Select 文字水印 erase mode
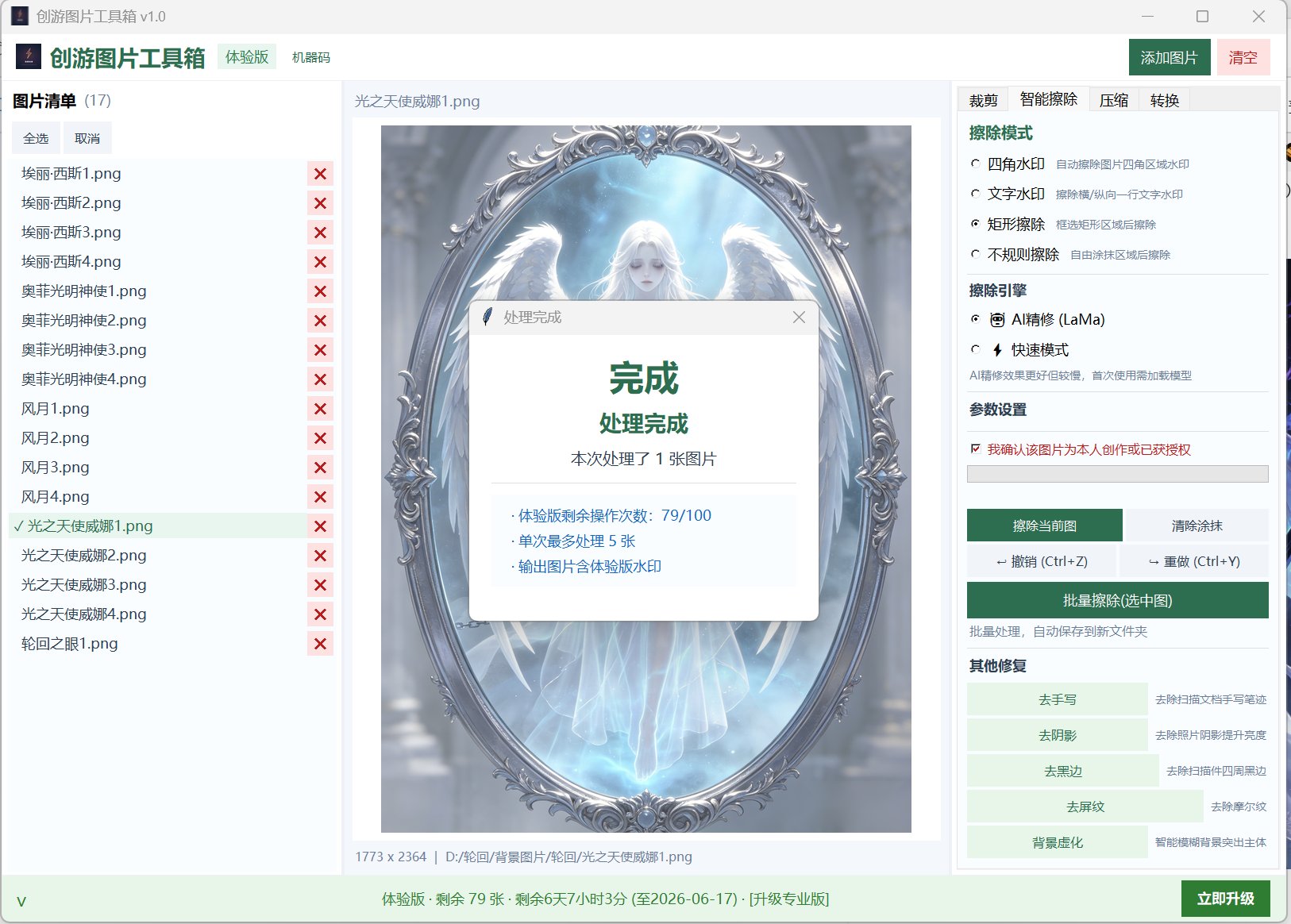1291x924 pixels. click(975, 194)
